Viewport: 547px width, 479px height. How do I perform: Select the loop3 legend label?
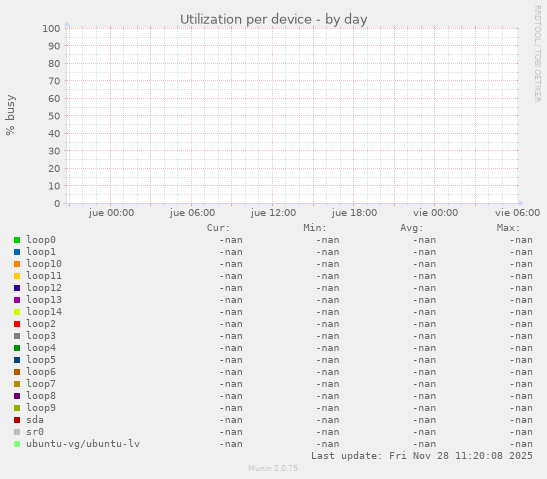pyautogui.click(x=41, y=336)
